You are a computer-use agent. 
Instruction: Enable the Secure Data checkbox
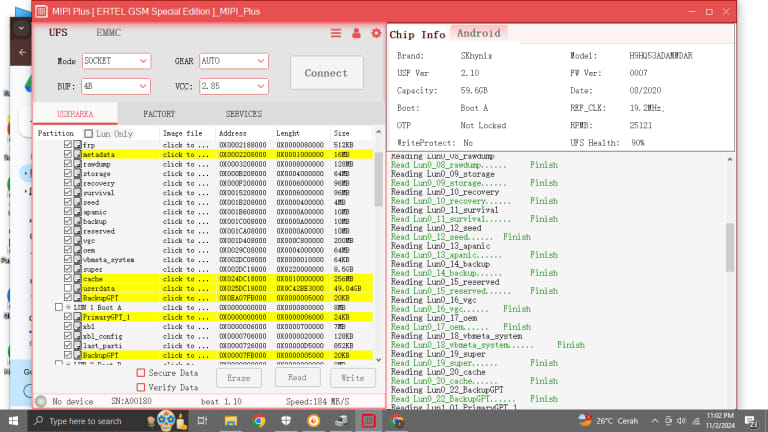click(141, 373)
